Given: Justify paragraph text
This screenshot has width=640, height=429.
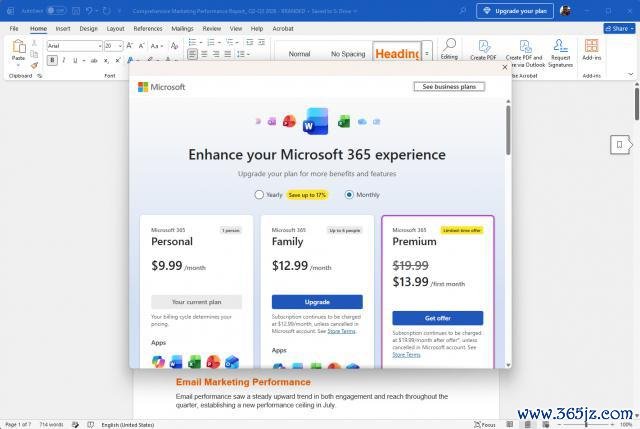Looking at the screenshot, I should [227, 54].
